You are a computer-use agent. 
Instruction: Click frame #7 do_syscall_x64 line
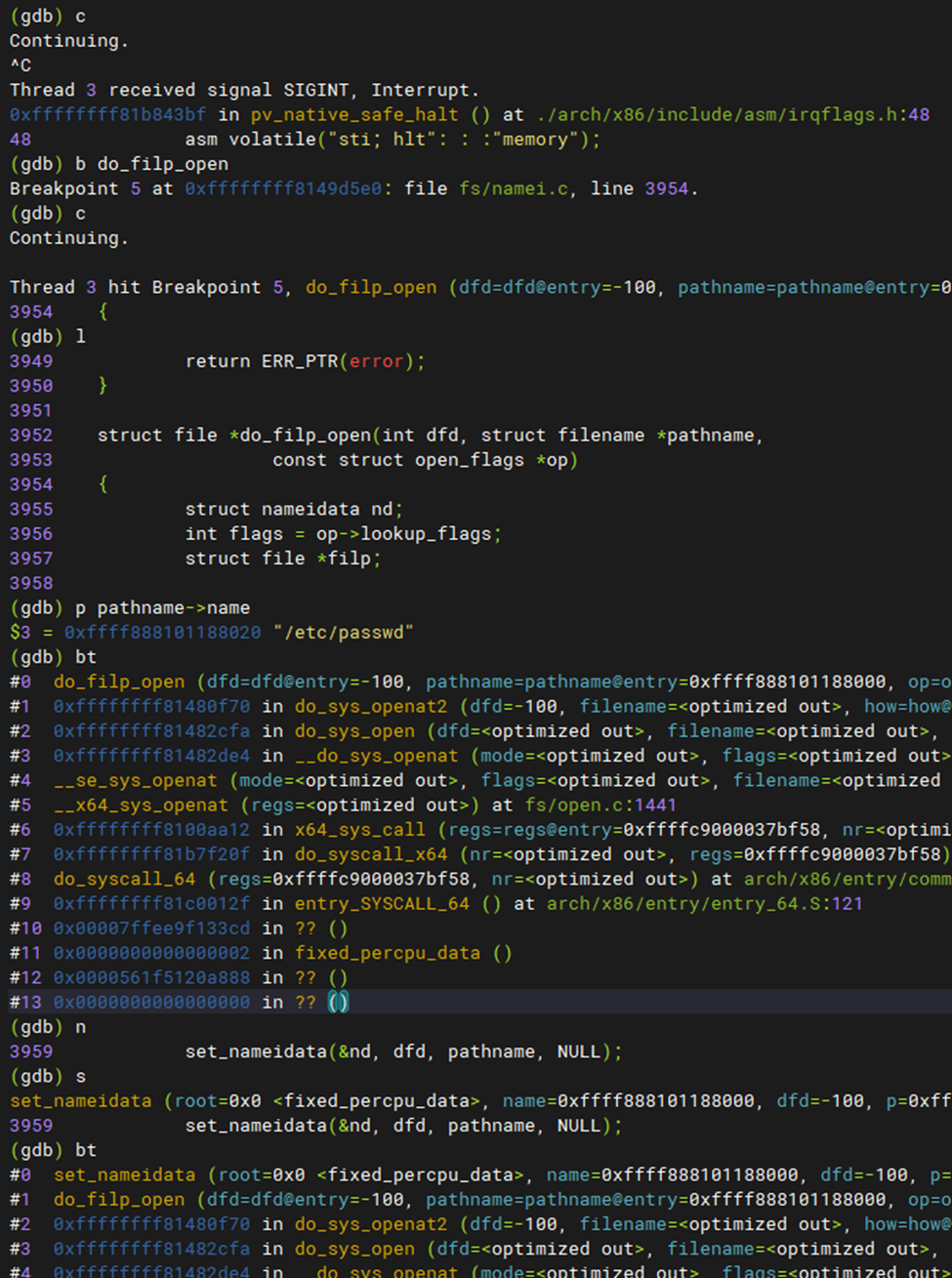pyautogui.click(x=480, y=854)
